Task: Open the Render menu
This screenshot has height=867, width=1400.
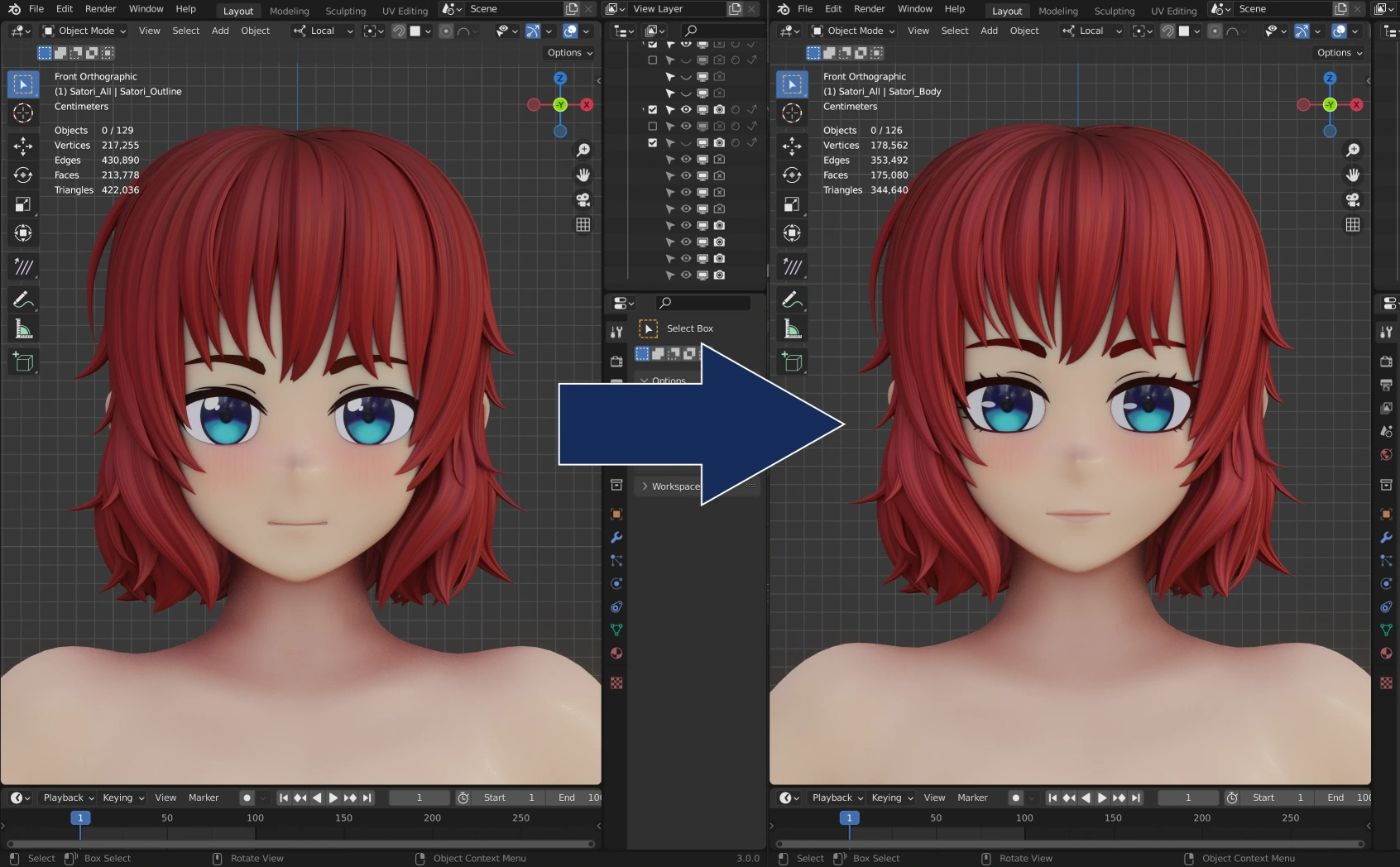Action: (x=100, y=9)
